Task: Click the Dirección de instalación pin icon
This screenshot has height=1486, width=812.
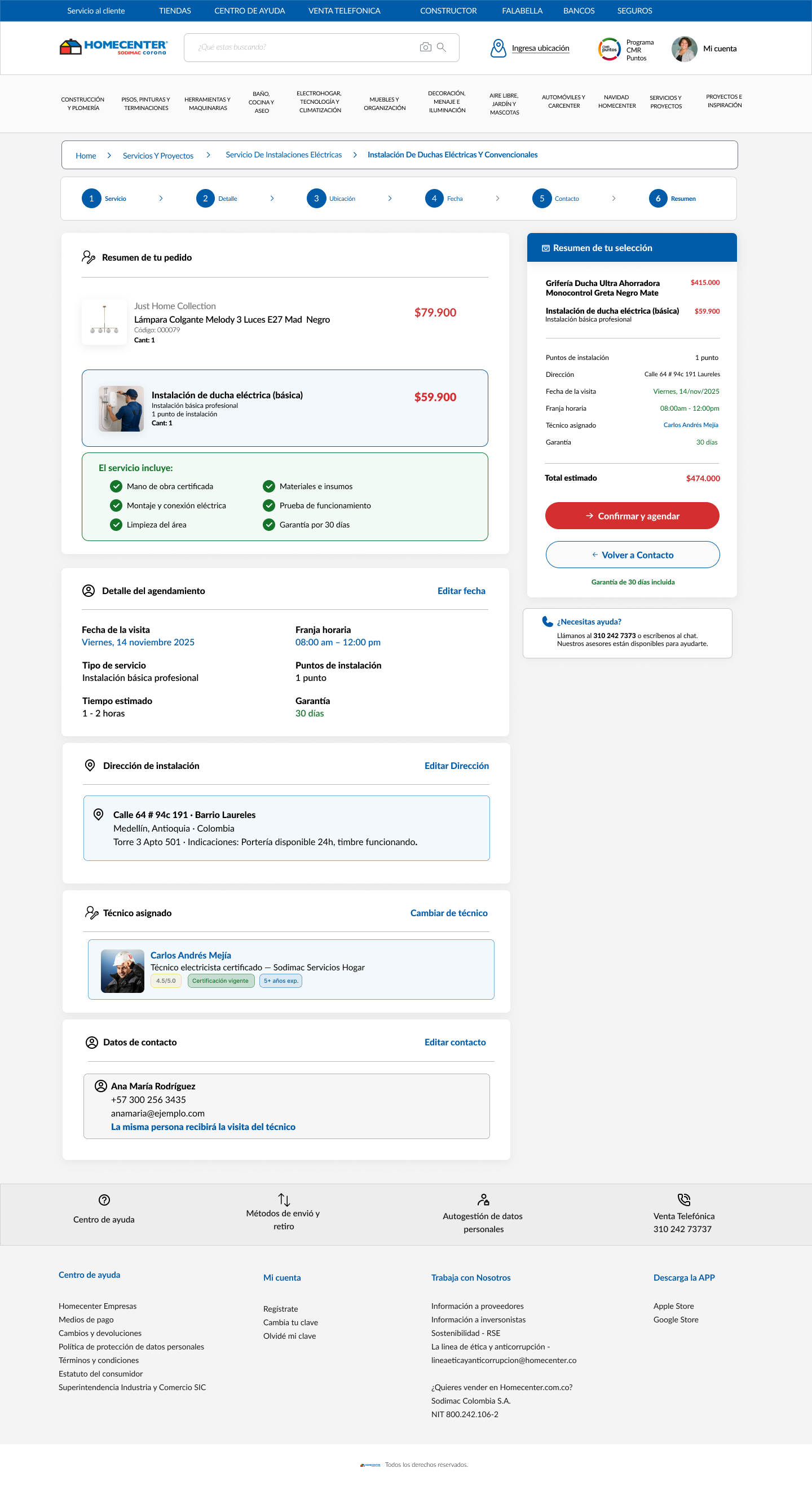Action: tap(90, 766)
